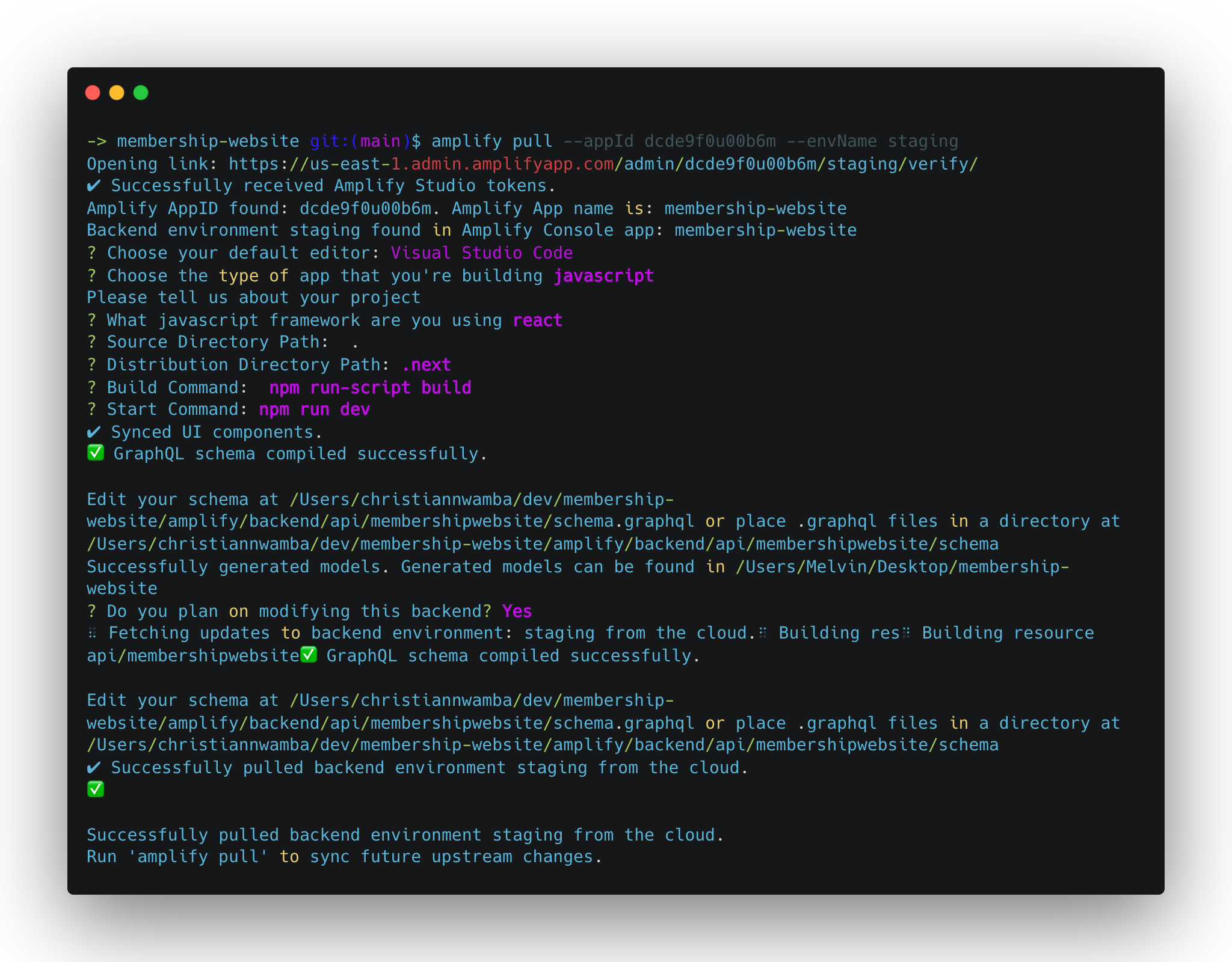The image size is (1232, 962).
Task: Click question mark before 'Build Command'
Action: coord(91,388)
